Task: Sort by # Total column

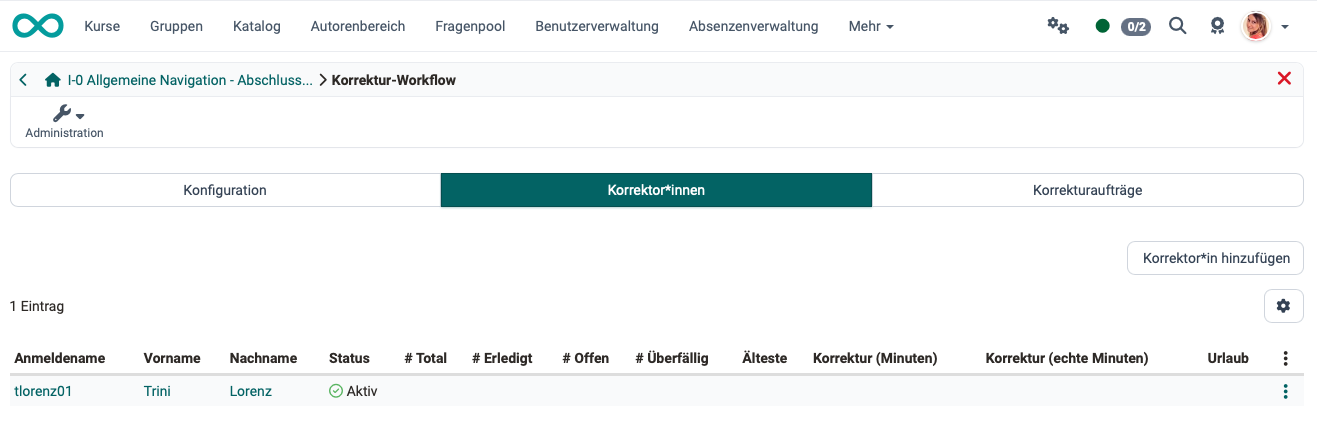Action: 425,358
